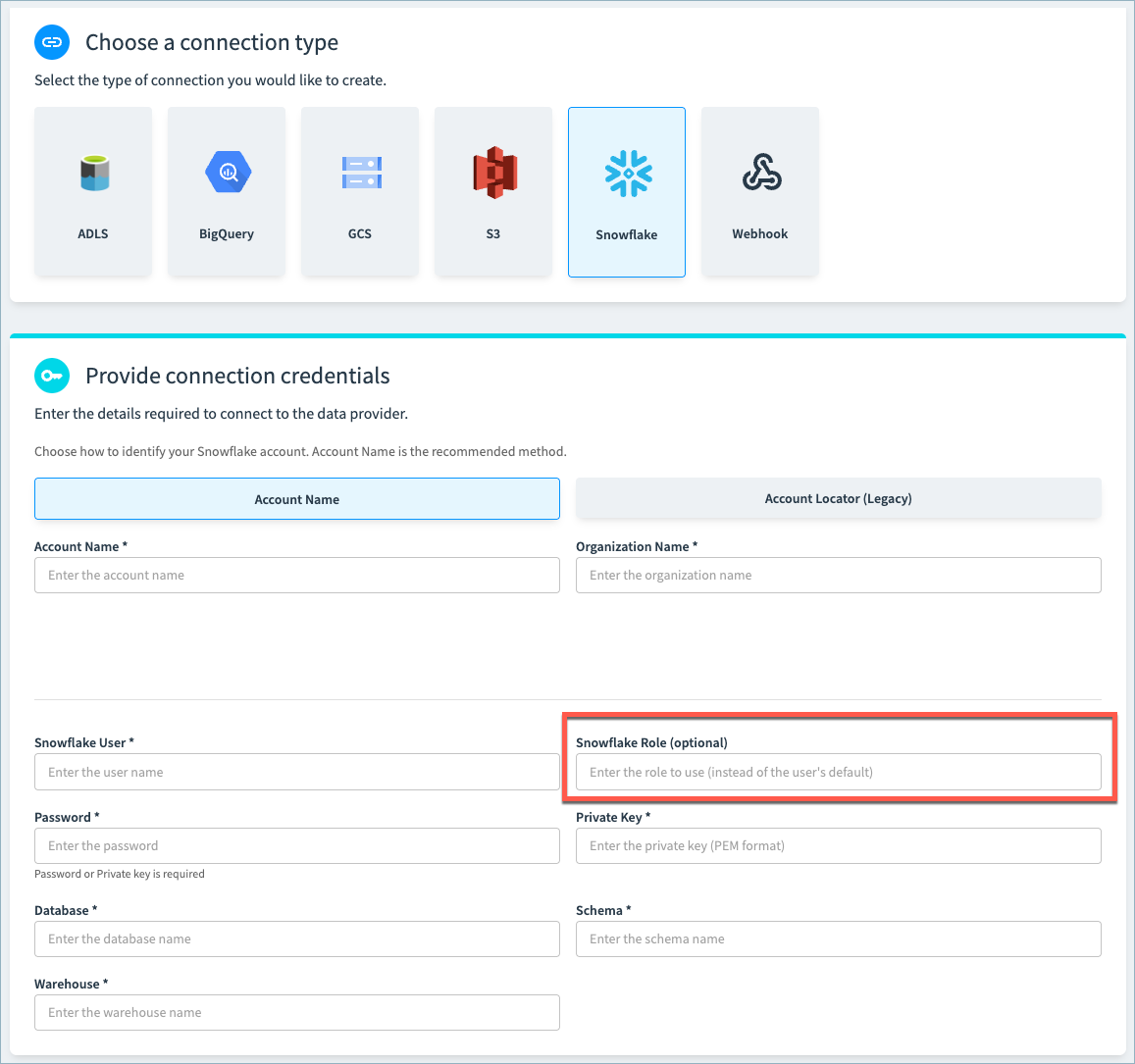Click the Schema name input
This screenshot has height=1064, width=1135.
click(838, 938)
